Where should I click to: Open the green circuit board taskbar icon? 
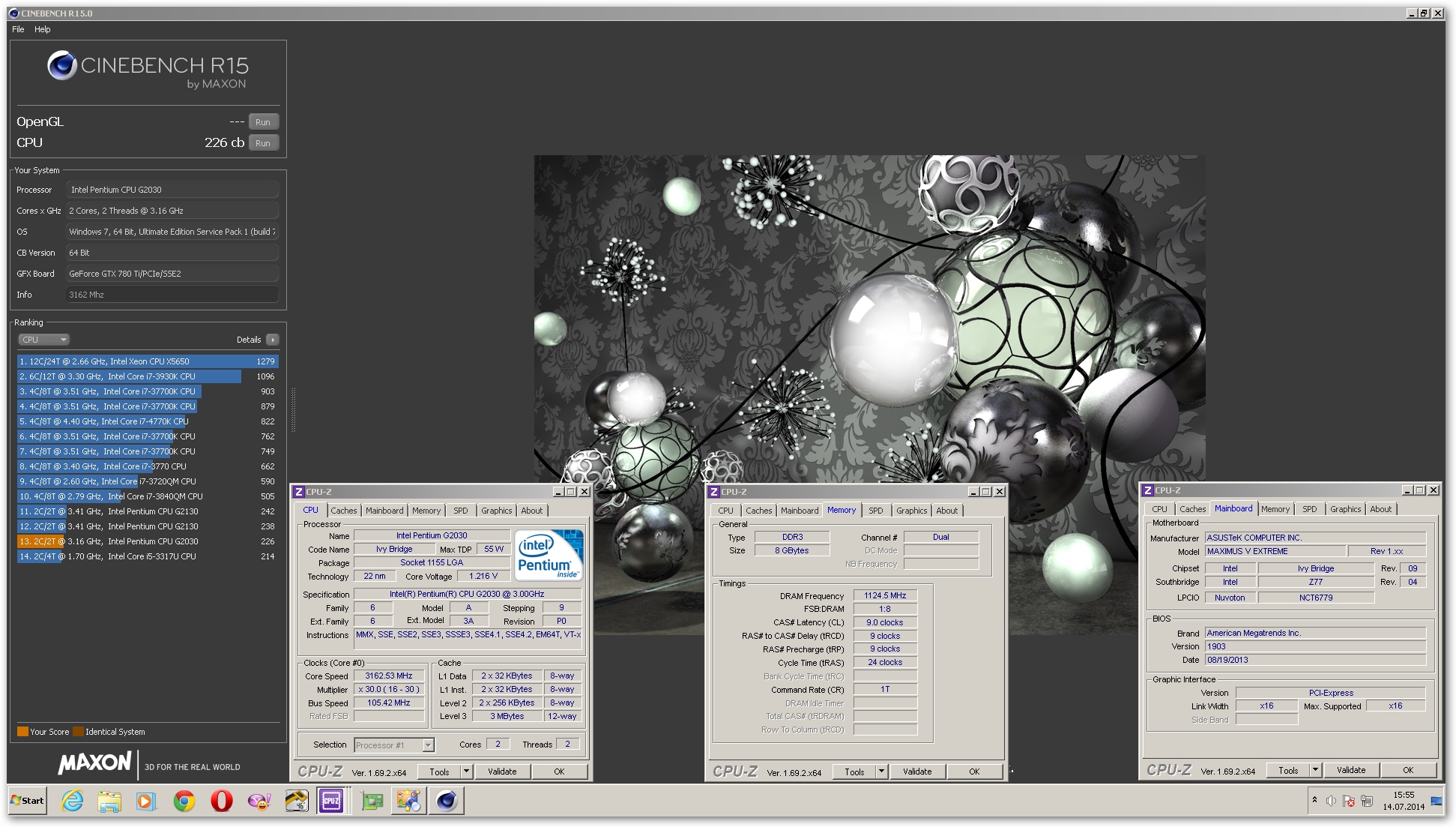click(x=372, y=801)
